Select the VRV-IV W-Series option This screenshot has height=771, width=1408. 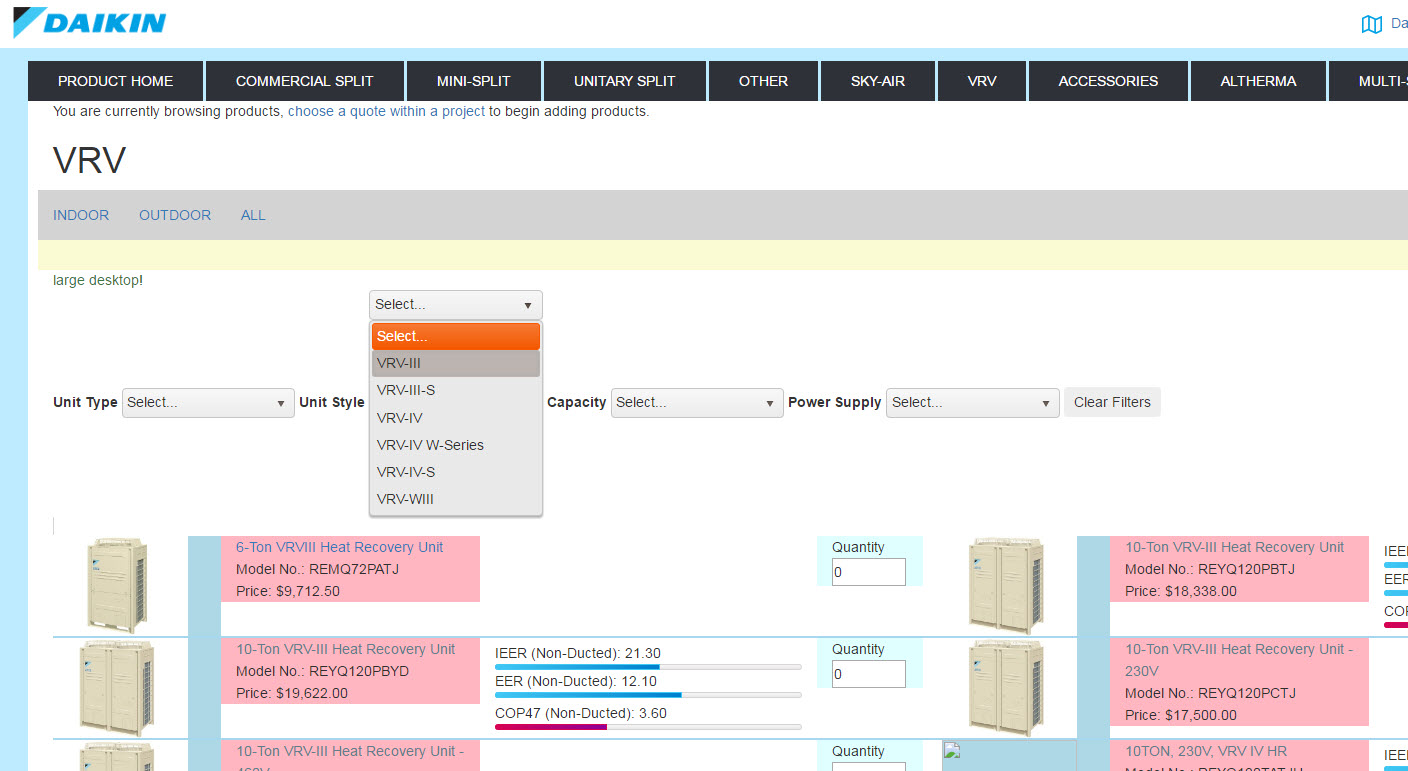(x=456, y=445)
